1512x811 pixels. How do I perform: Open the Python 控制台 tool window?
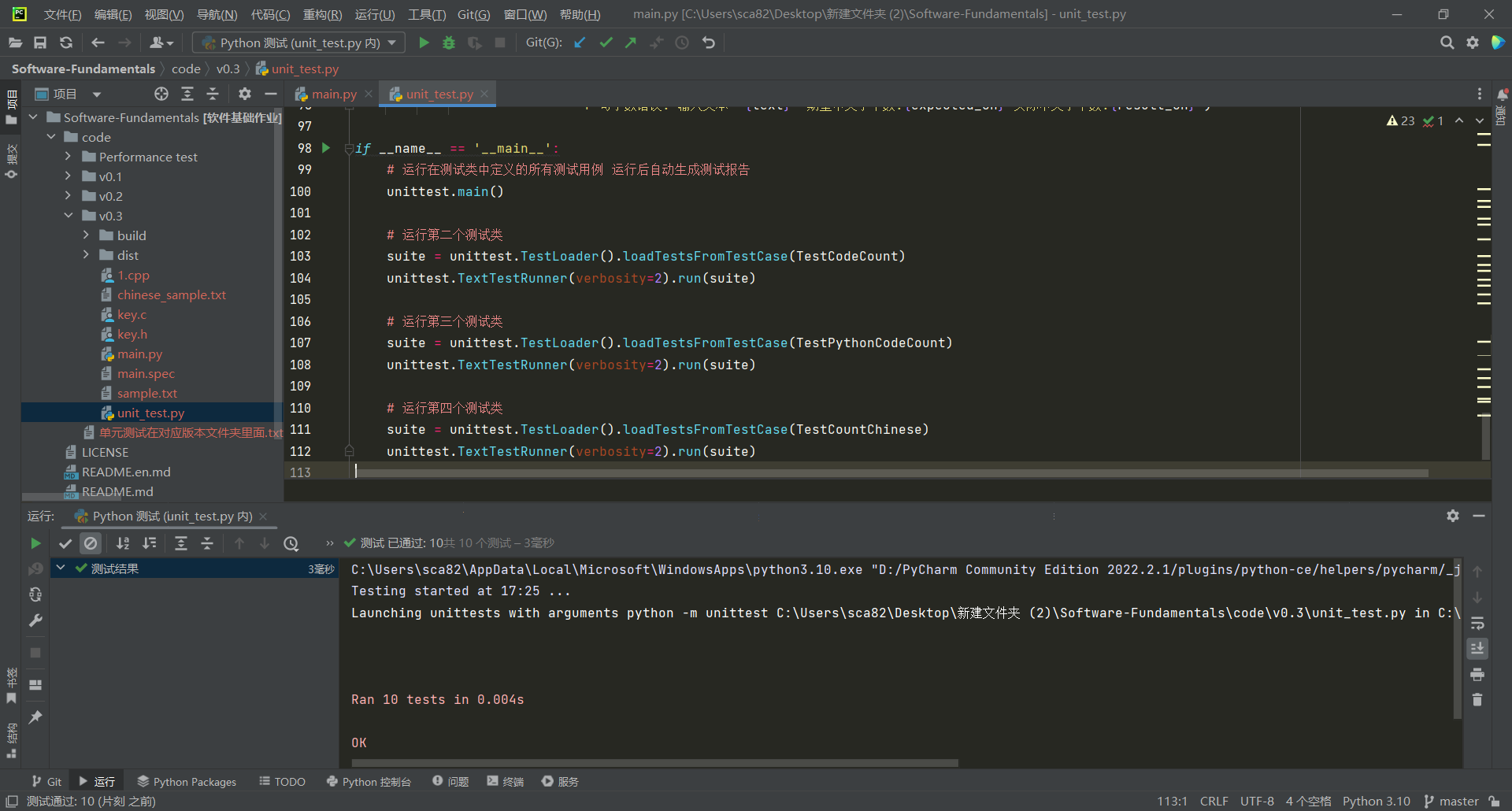[x=369, y=781]
